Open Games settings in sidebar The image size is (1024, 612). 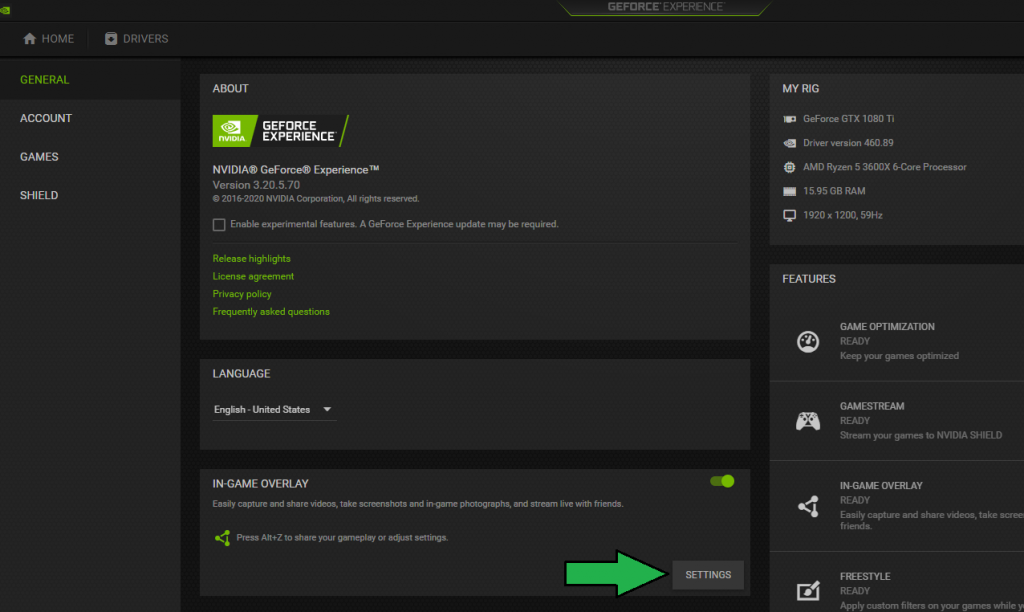pos(39,157)
